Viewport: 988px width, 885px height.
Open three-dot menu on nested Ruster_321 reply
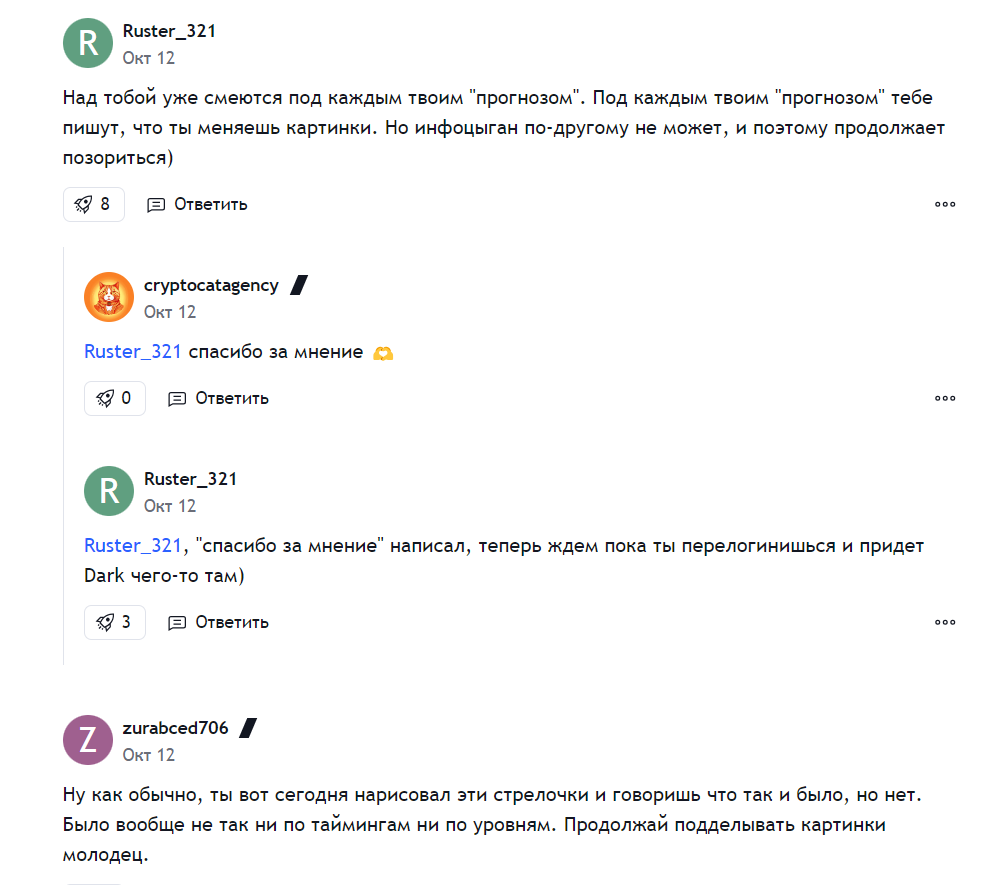point(945,622)
